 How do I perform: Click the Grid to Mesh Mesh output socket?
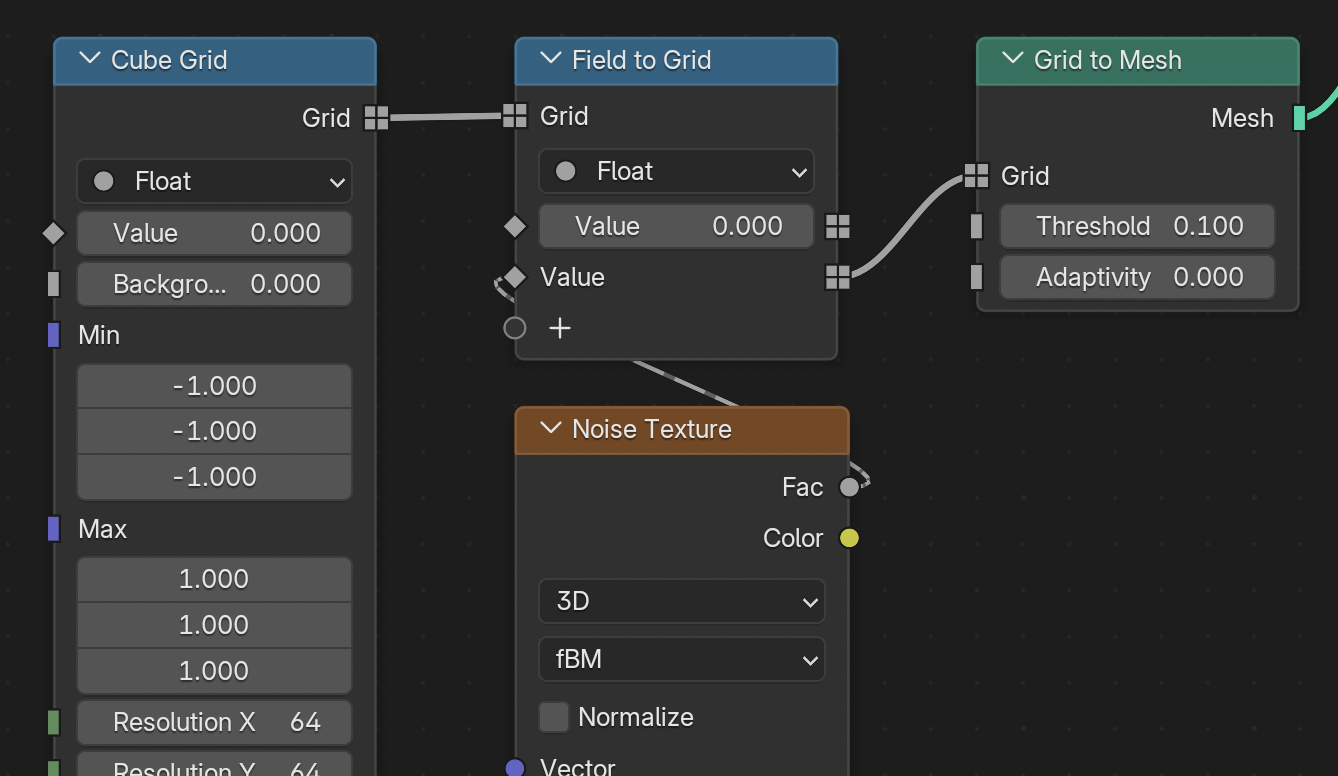[x=1299, y=118]
